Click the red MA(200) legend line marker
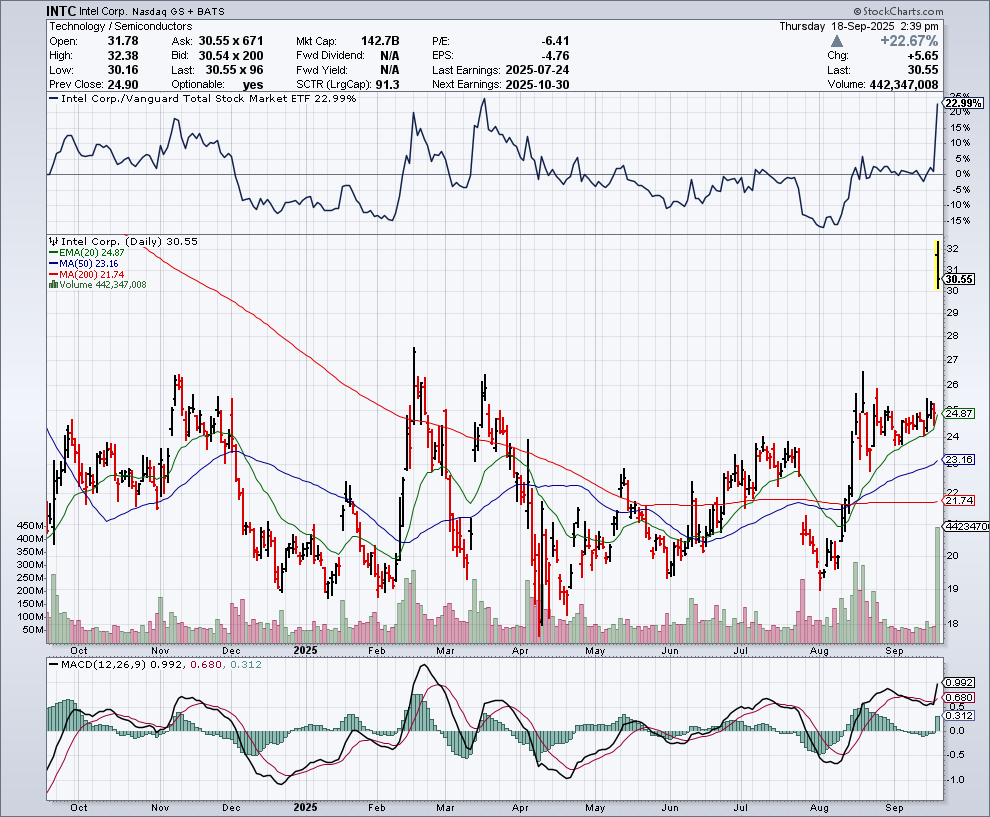This screenshot has width=990, height=817. tap(54, 275)
